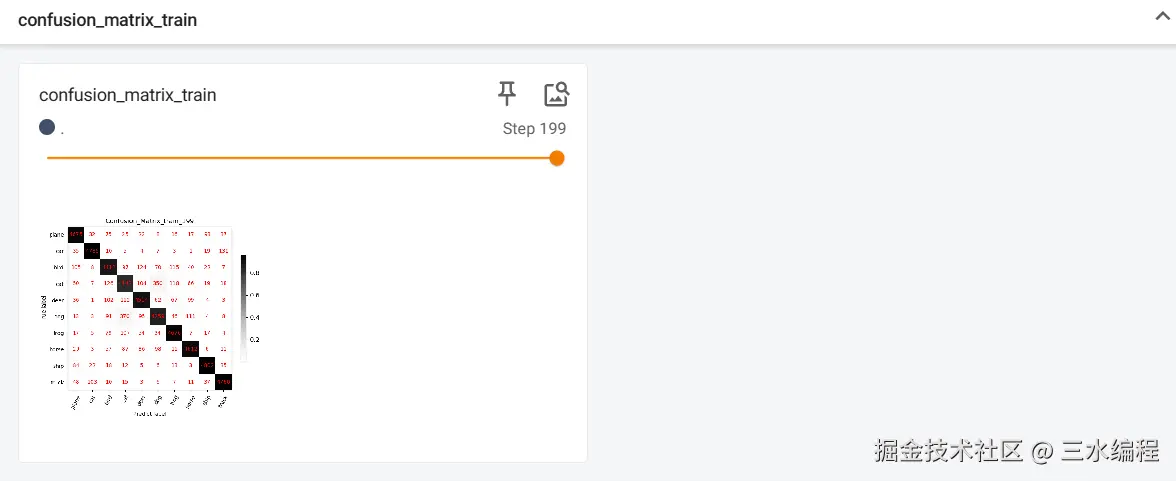Screen dimensions: 1176x481
Task: Click the Step 199 label
Action: click(534, 129)
